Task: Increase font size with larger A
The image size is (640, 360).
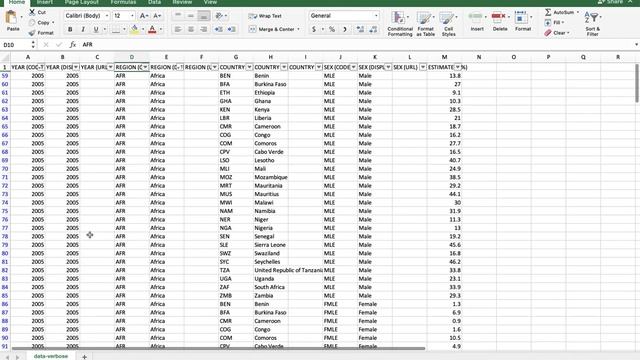Action: tap(144, 16)
